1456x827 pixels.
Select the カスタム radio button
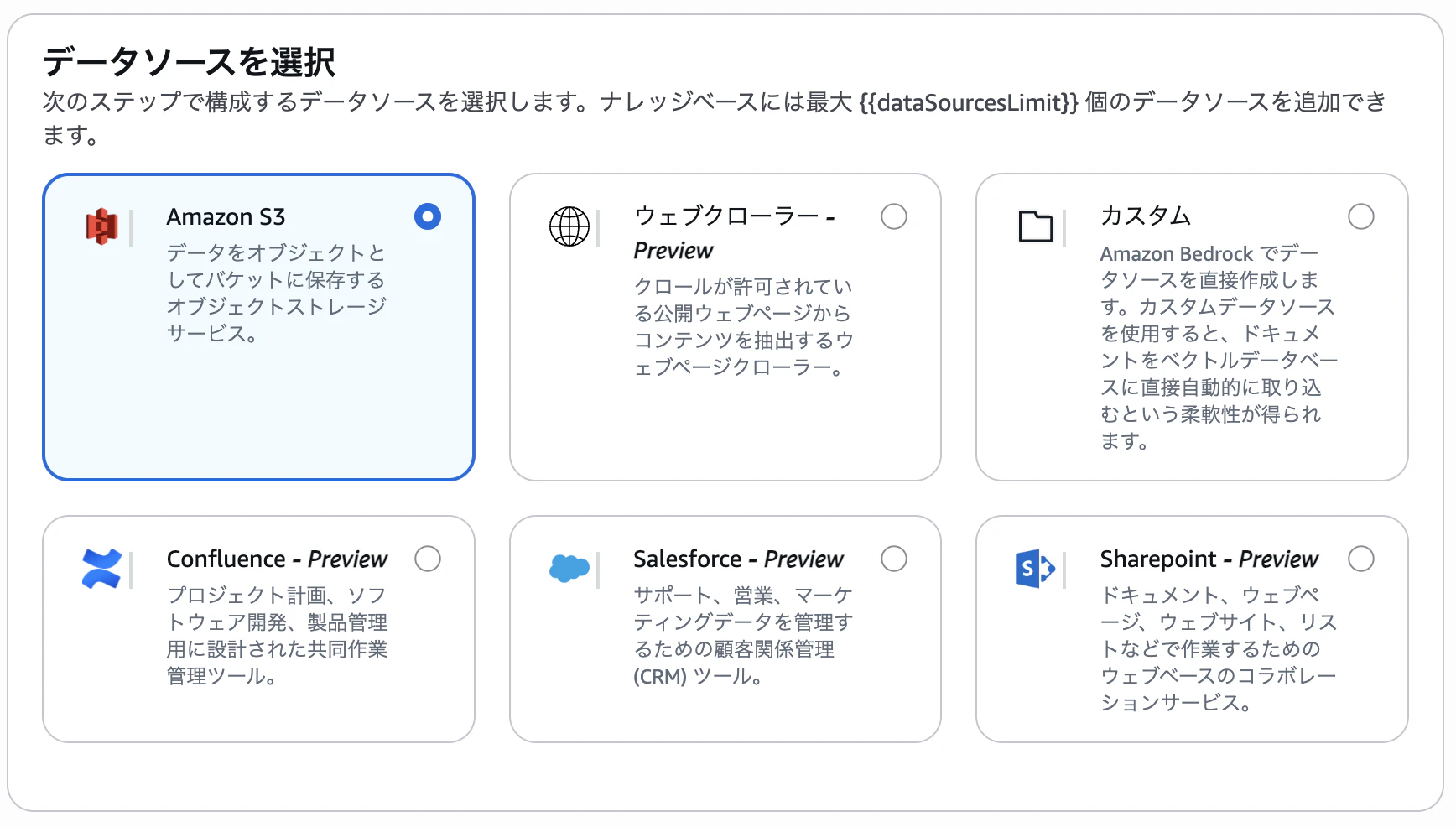(1361, 216)
